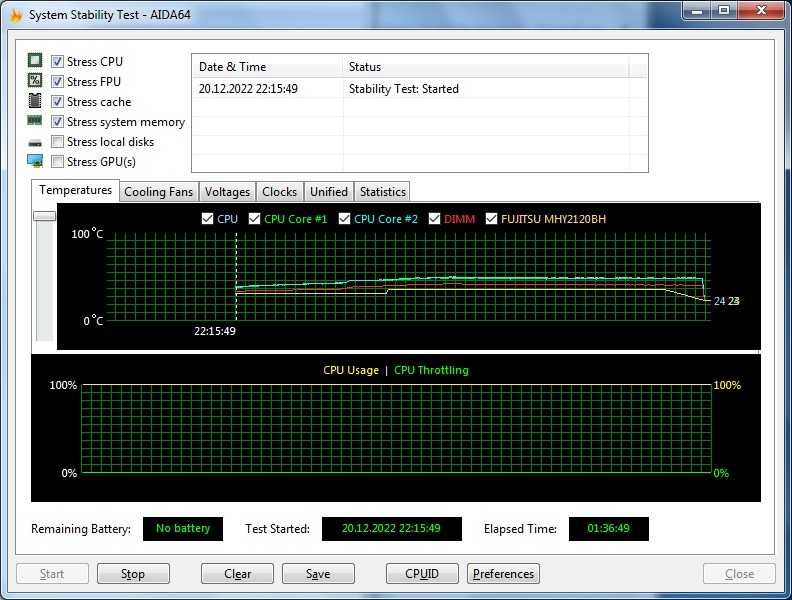Click the Status column header
Image resolution: width=792 pixels, height=600 pixels.
point(486,67)
